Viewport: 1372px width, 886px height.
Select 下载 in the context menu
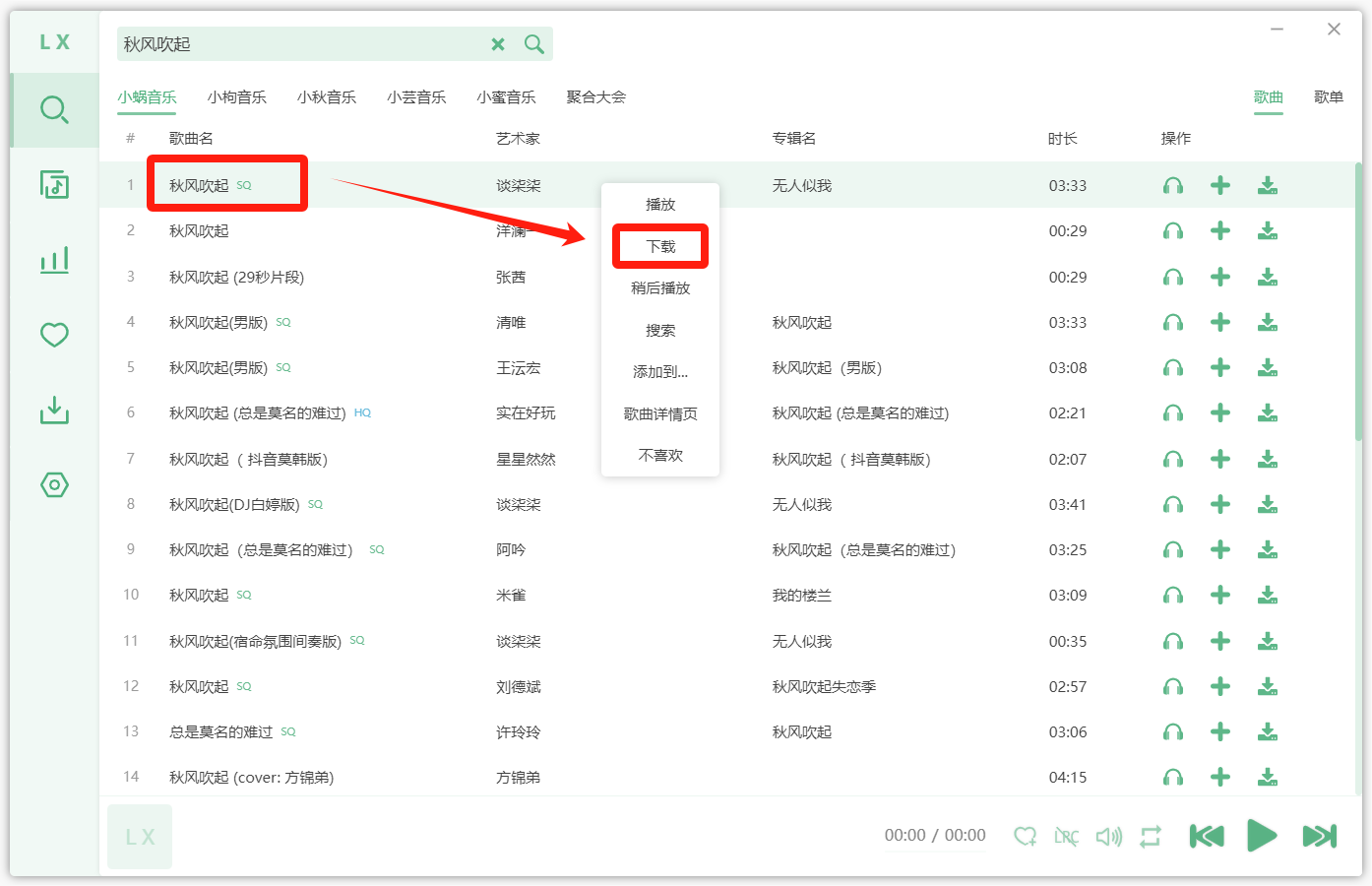pos(659,246)
